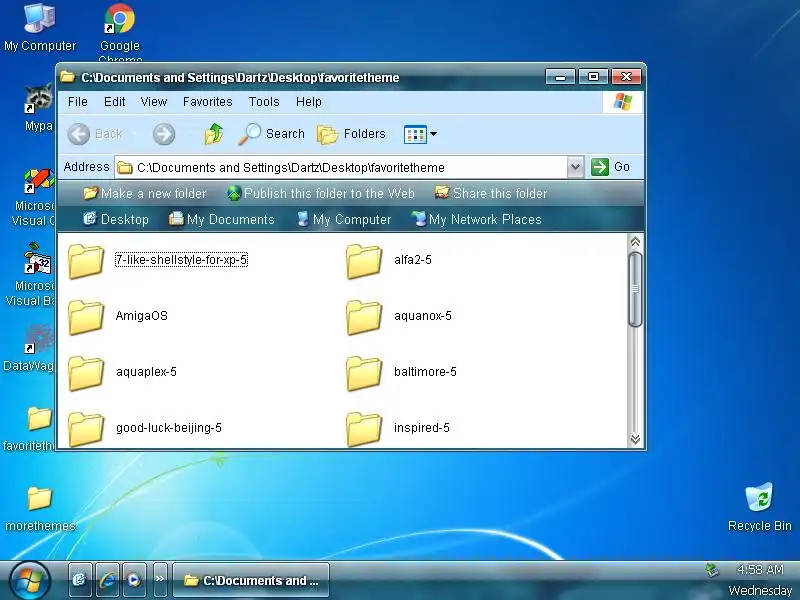Select the aquaplex-5 folder icon
Image resolution: width=800 pixels, height=600 pixels.
(x=86, y=373)
